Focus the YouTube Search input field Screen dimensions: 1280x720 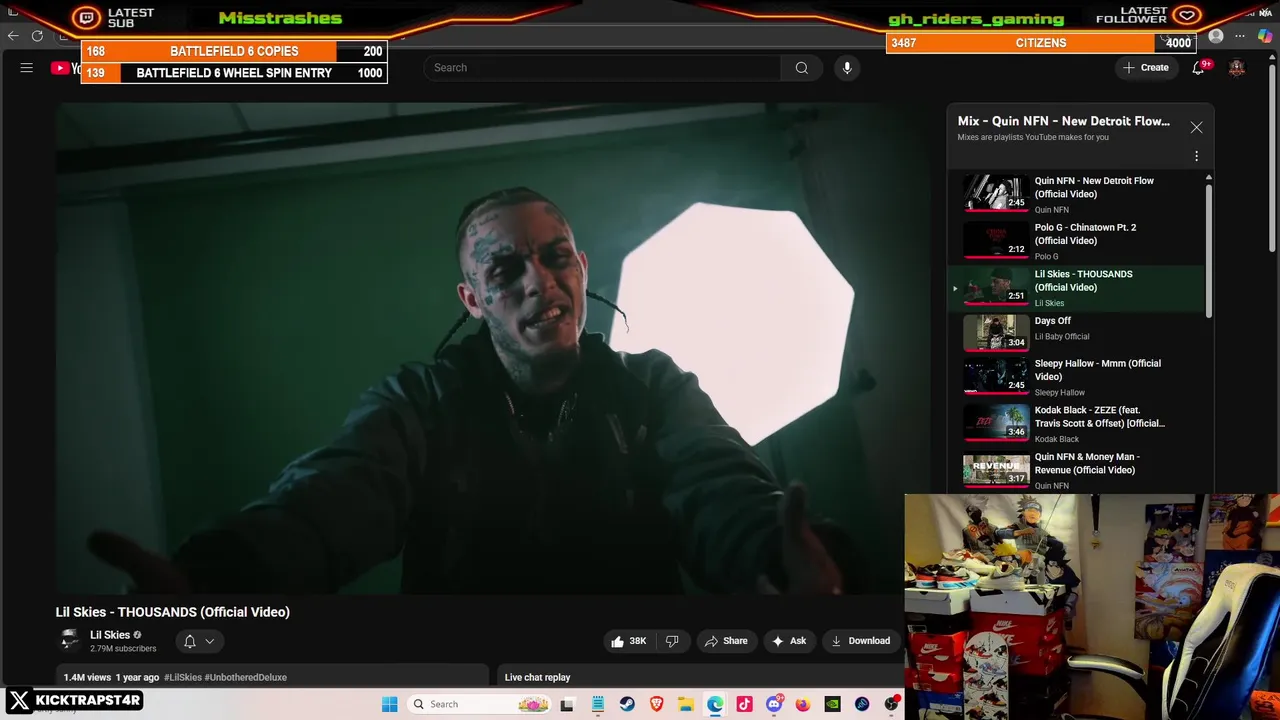click(603, 68)
